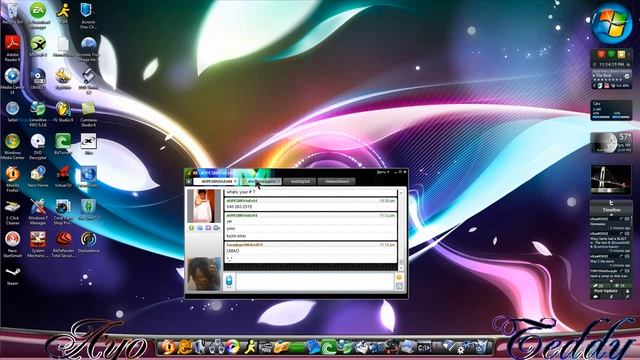Click the Timeline header in the Twitter gadget
The image size is (640, 360).
click(611, 210)
